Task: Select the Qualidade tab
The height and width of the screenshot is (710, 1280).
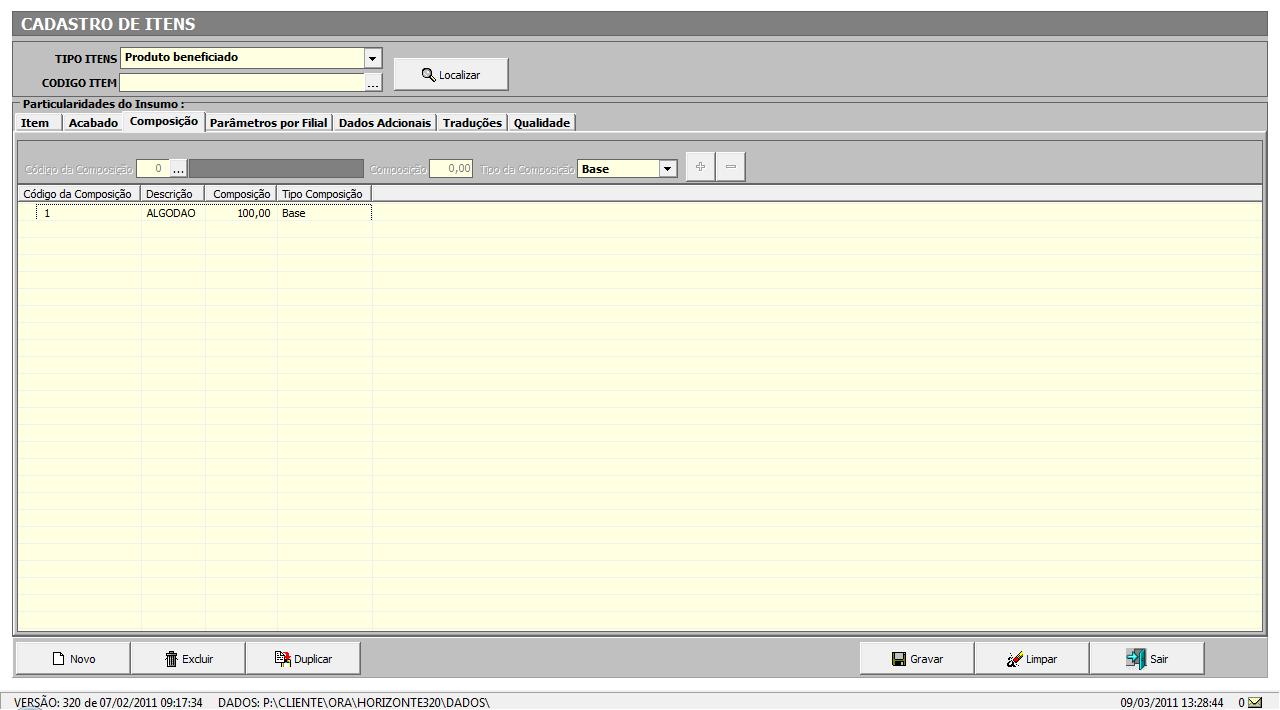Action: click(x=541, y=123)
